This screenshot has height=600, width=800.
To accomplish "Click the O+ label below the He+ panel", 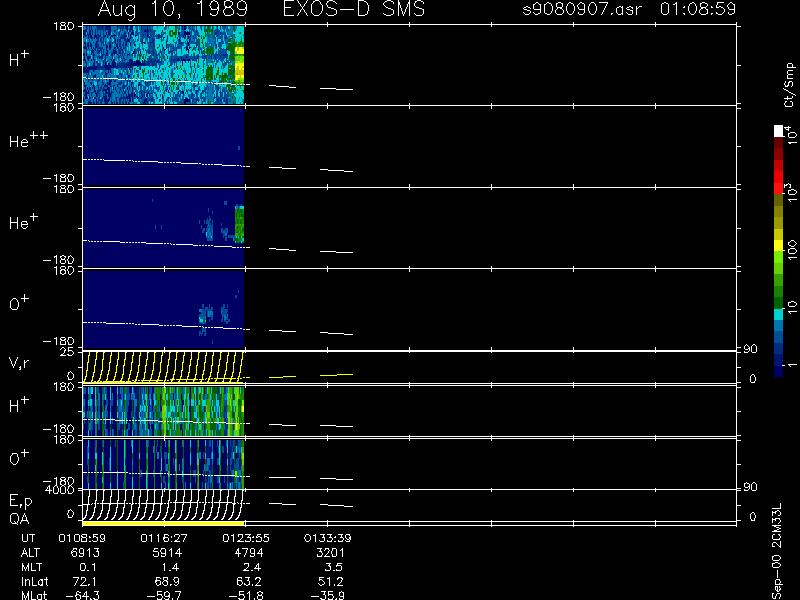I will click(x=19, y=304).
